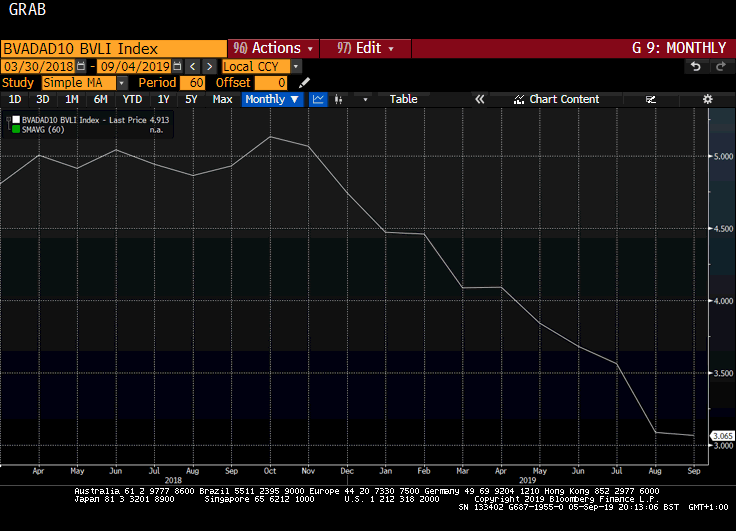Image resolution: width=736 pixels, height=531 pixels.
Task: Open the annotation tool icon beside Chart Content
Action: [651, 99]
